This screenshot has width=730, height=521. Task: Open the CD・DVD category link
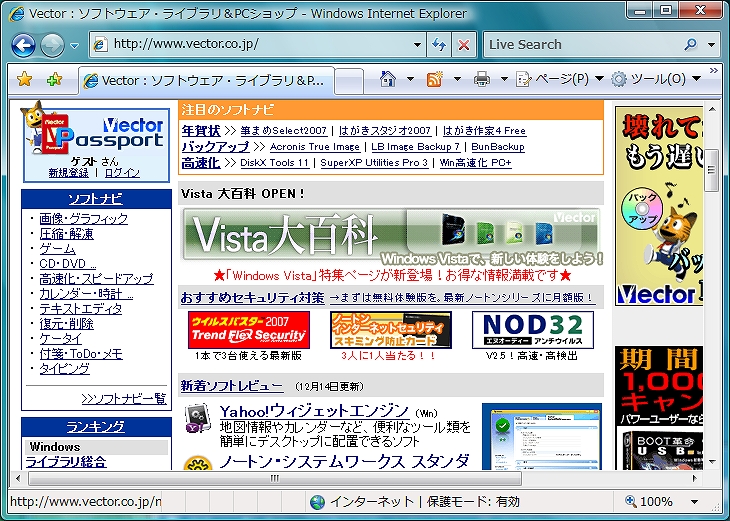68,264
